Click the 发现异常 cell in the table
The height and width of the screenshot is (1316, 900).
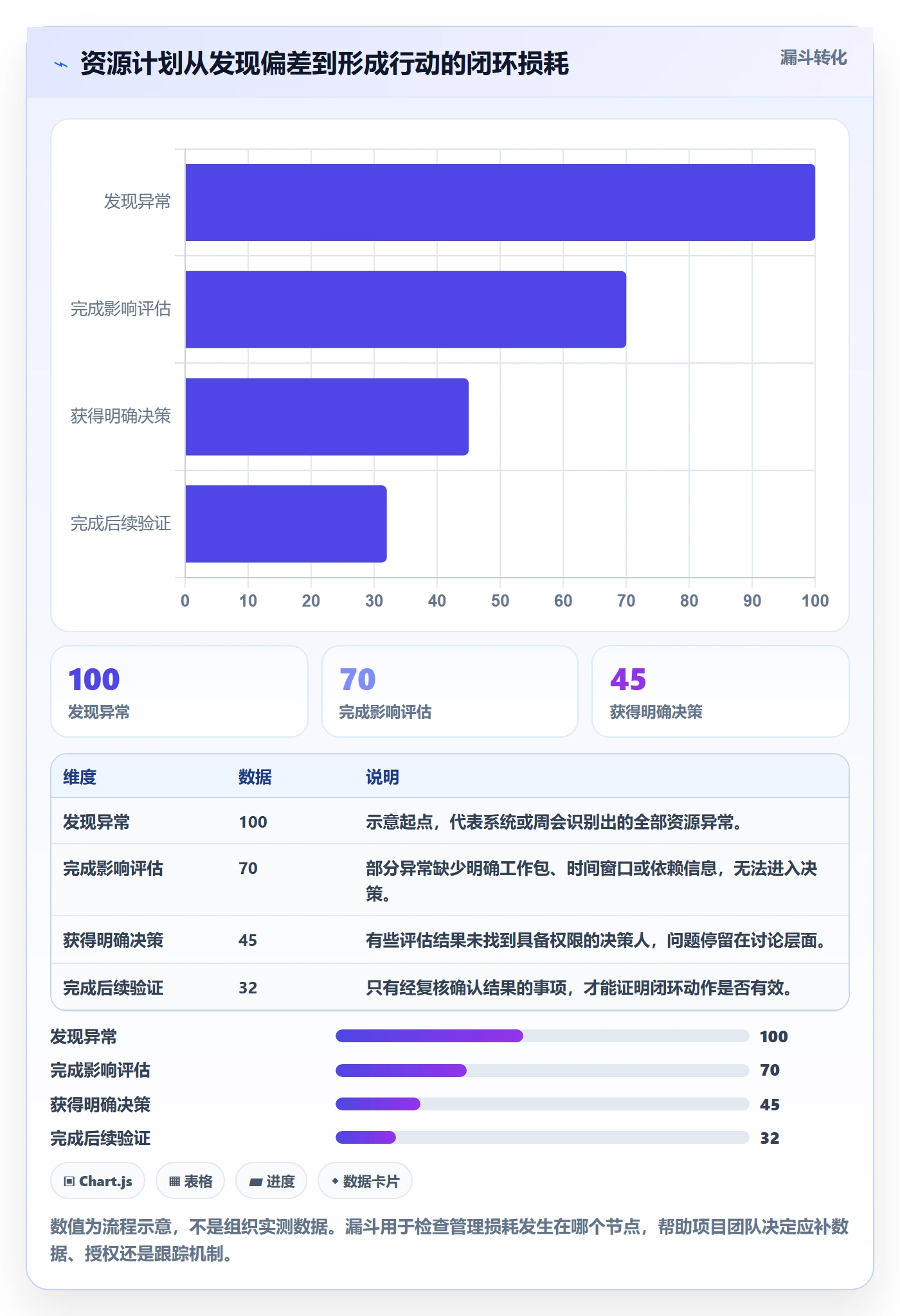tap(96, 822)
